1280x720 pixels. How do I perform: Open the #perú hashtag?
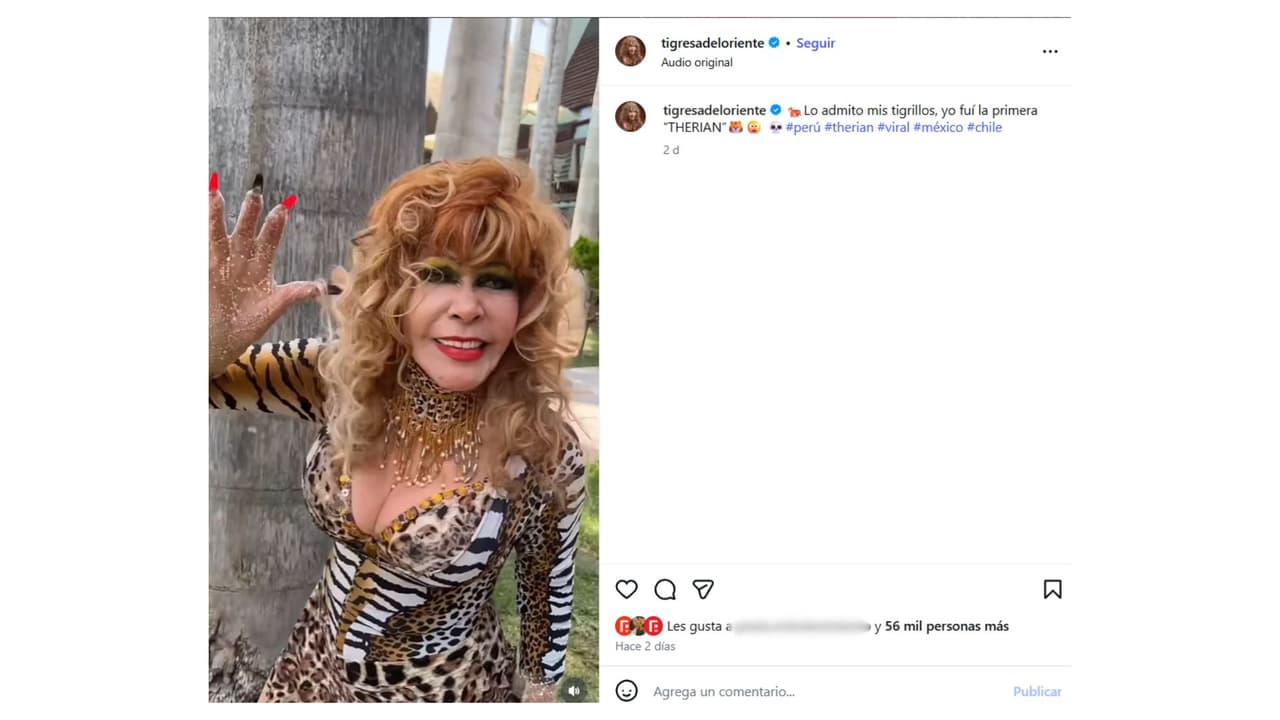(803, 127)
